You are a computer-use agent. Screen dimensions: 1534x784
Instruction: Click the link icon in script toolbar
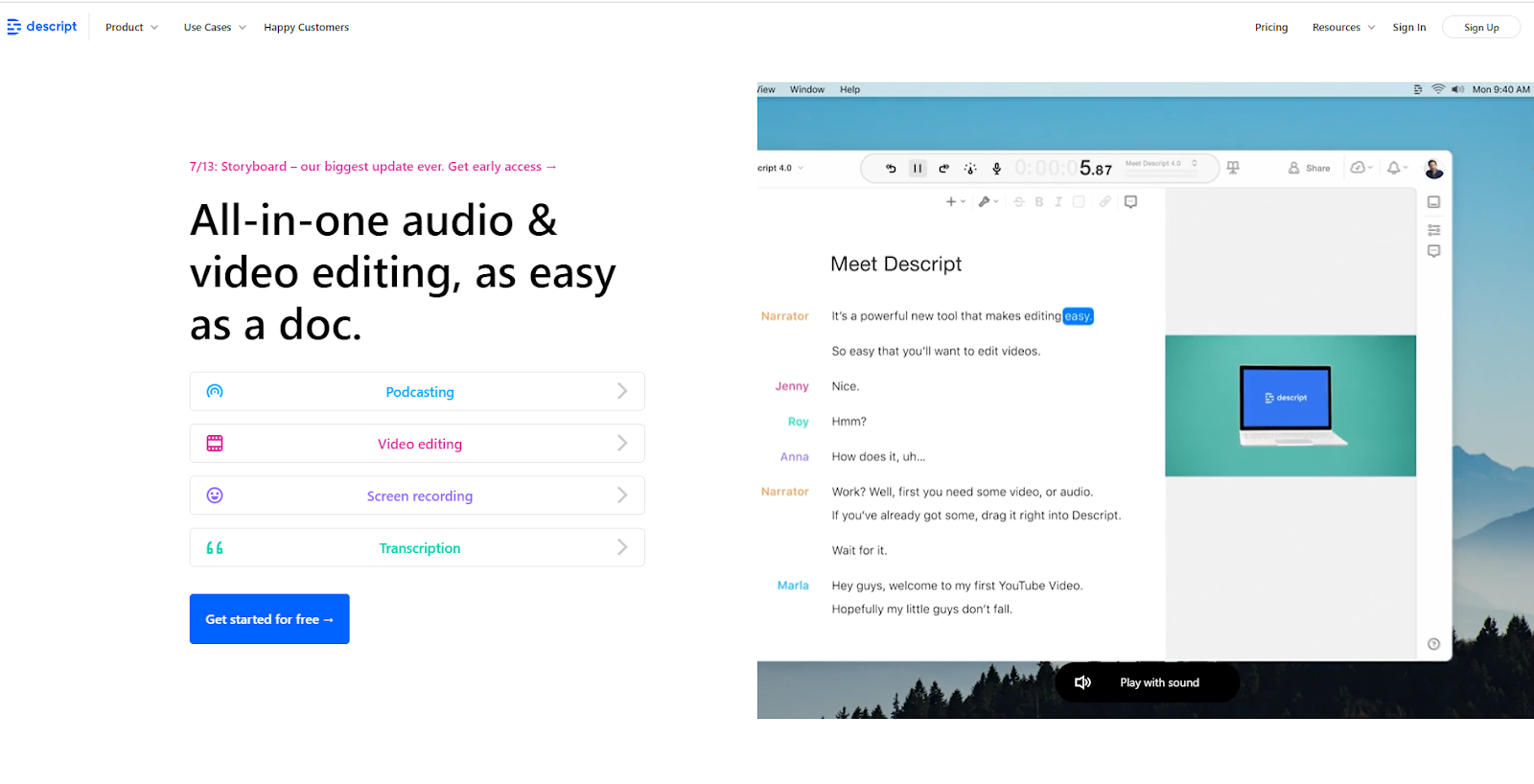click(x=1105, y=202)
